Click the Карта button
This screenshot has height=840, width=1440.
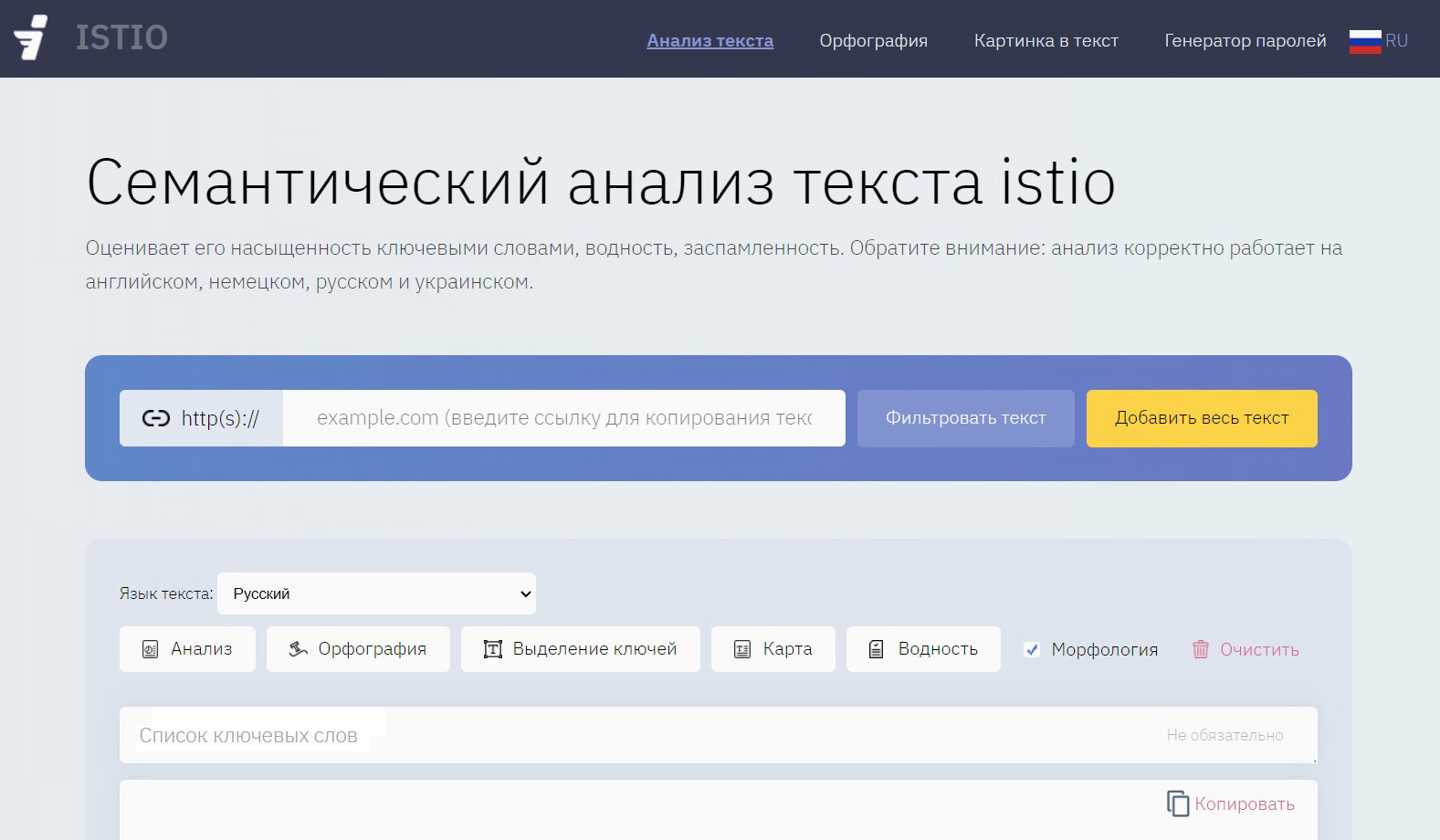[773, 649]
